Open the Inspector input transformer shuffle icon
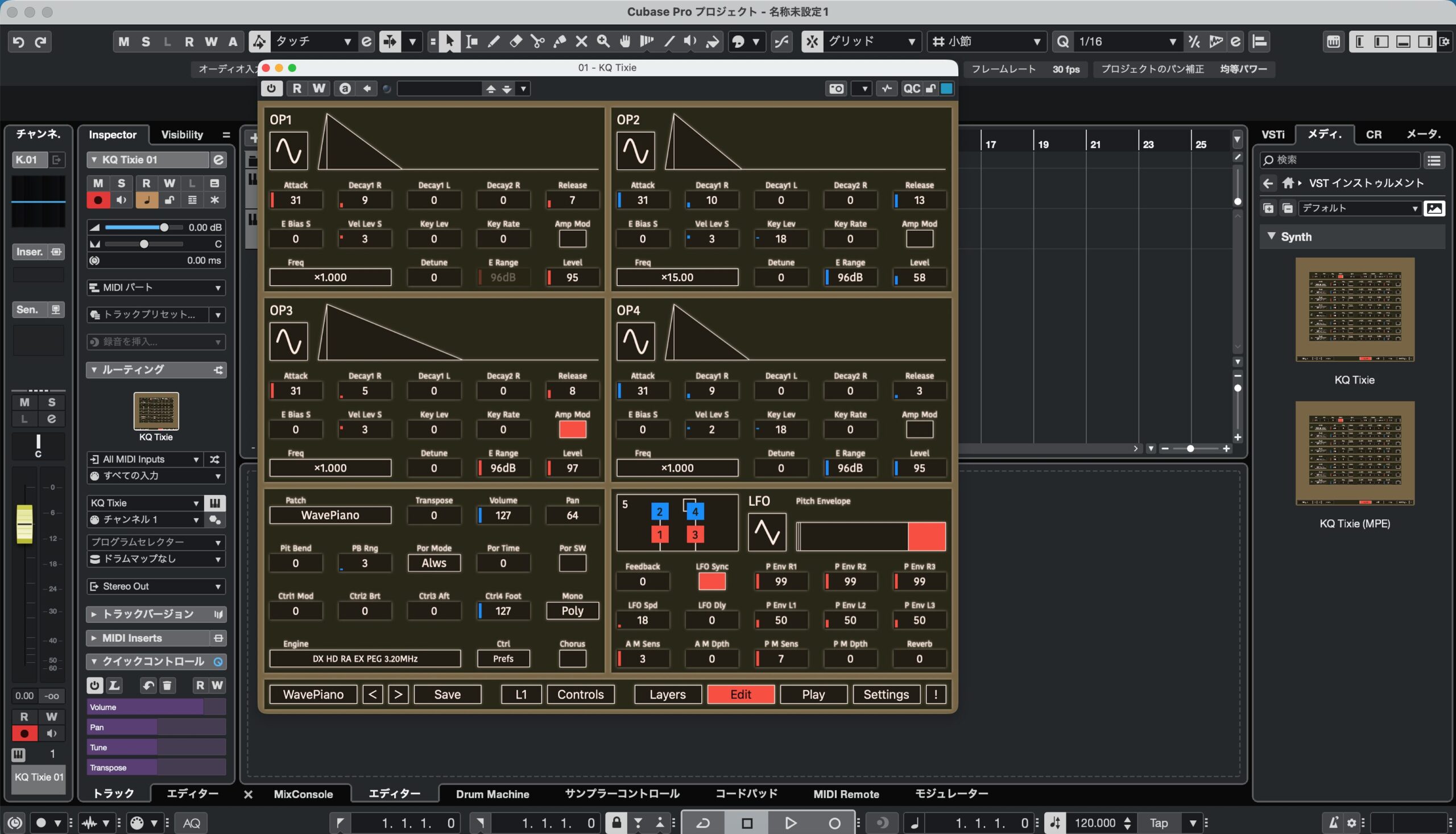Screen dimensions: 1456x834 [215, 460]
